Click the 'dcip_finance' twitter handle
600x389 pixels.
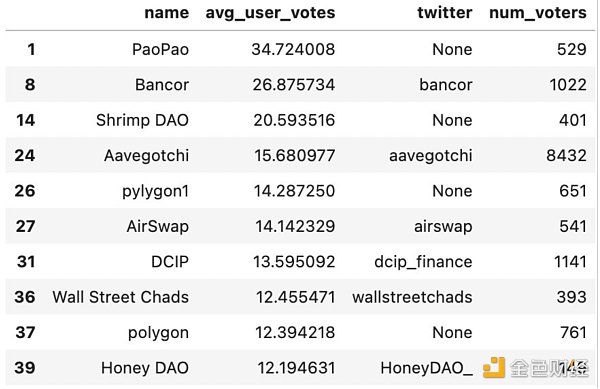pos(423,262)
